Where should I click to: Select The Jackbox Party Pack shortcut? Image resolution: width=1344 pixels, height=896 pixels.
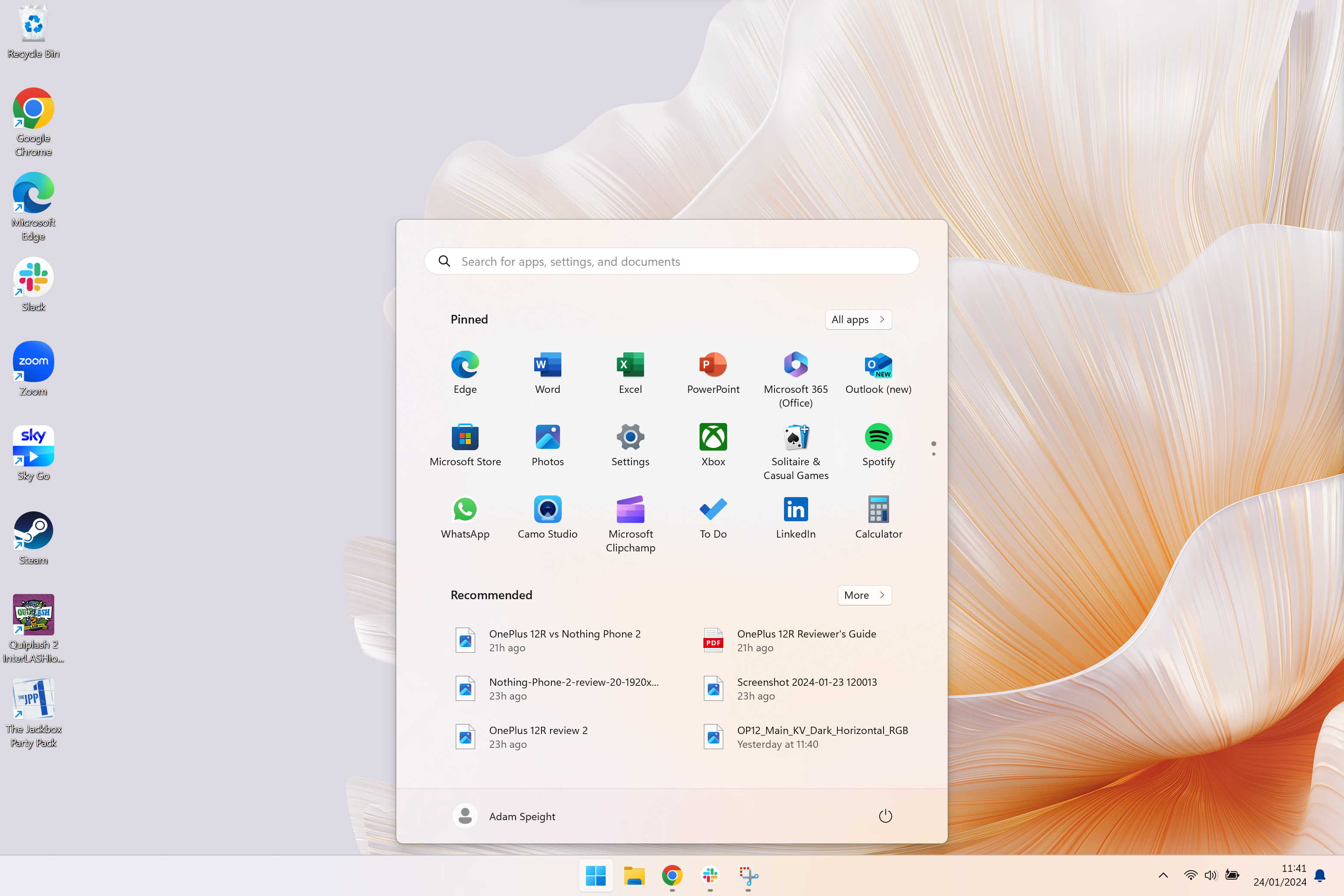coord(33,714)
